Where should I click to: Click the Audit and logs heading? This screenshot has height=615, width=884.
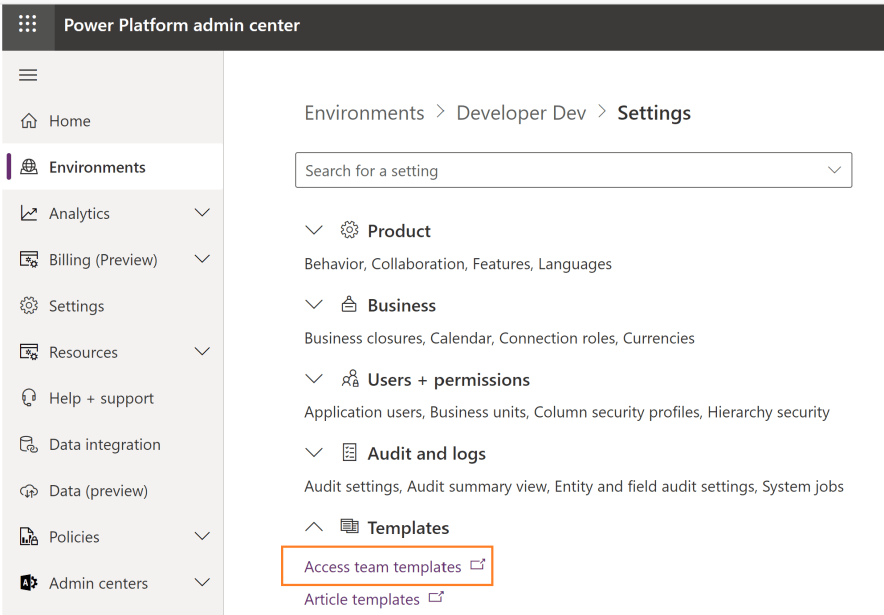pyautogui.click(x=427, y=454)
